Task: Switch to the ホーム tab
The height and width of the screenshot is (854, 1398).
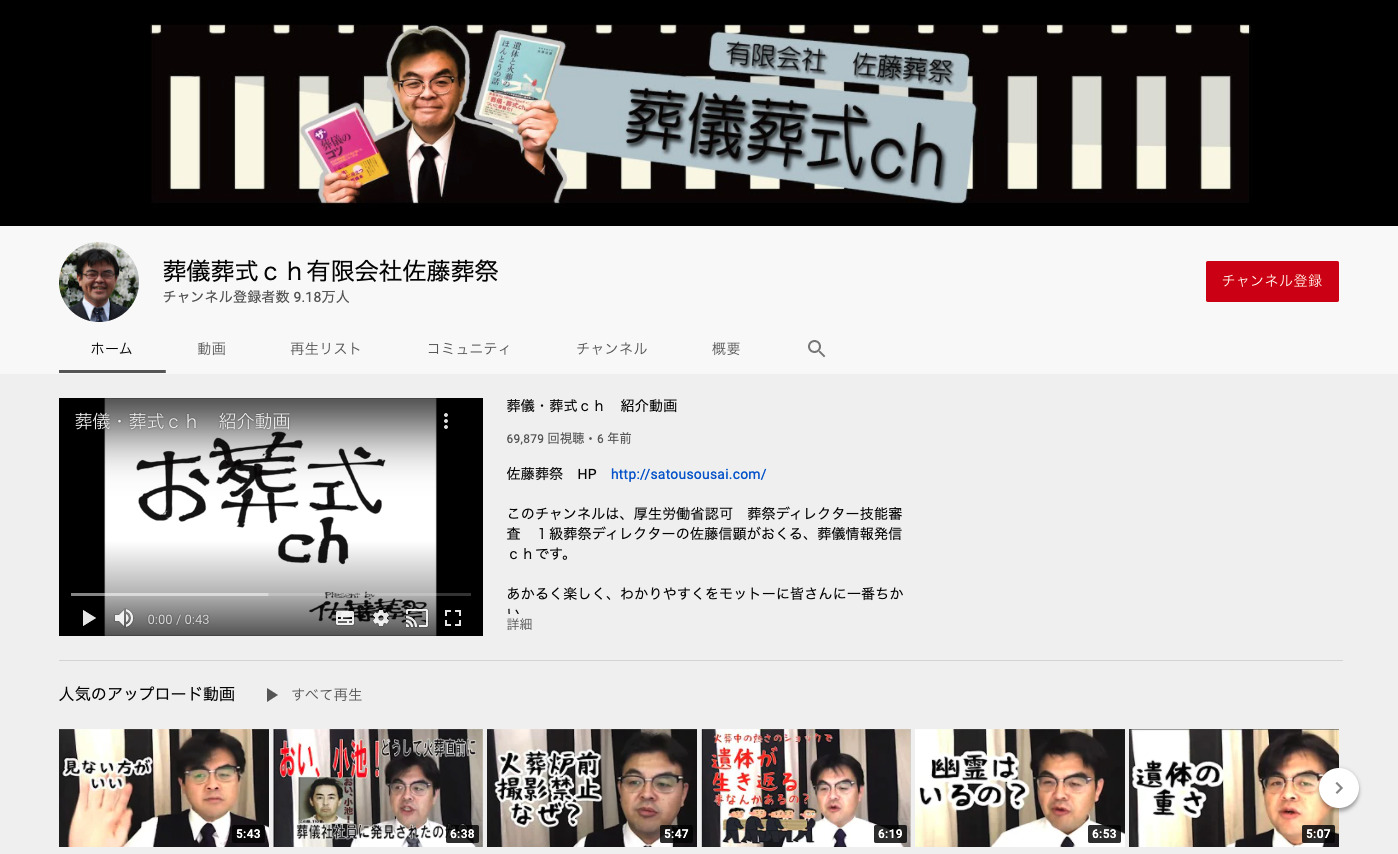Action: click(112, 349)
